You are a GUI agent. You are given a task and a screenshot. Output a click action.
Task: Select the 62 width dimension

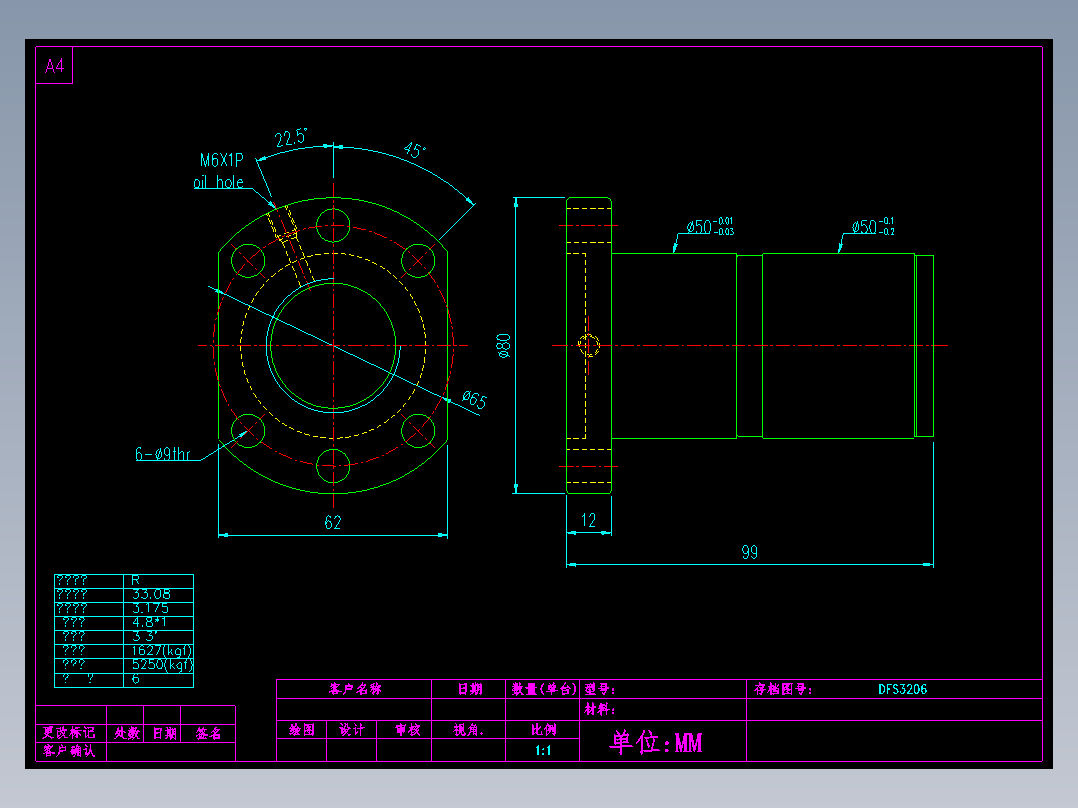click(x=333, y=523)
